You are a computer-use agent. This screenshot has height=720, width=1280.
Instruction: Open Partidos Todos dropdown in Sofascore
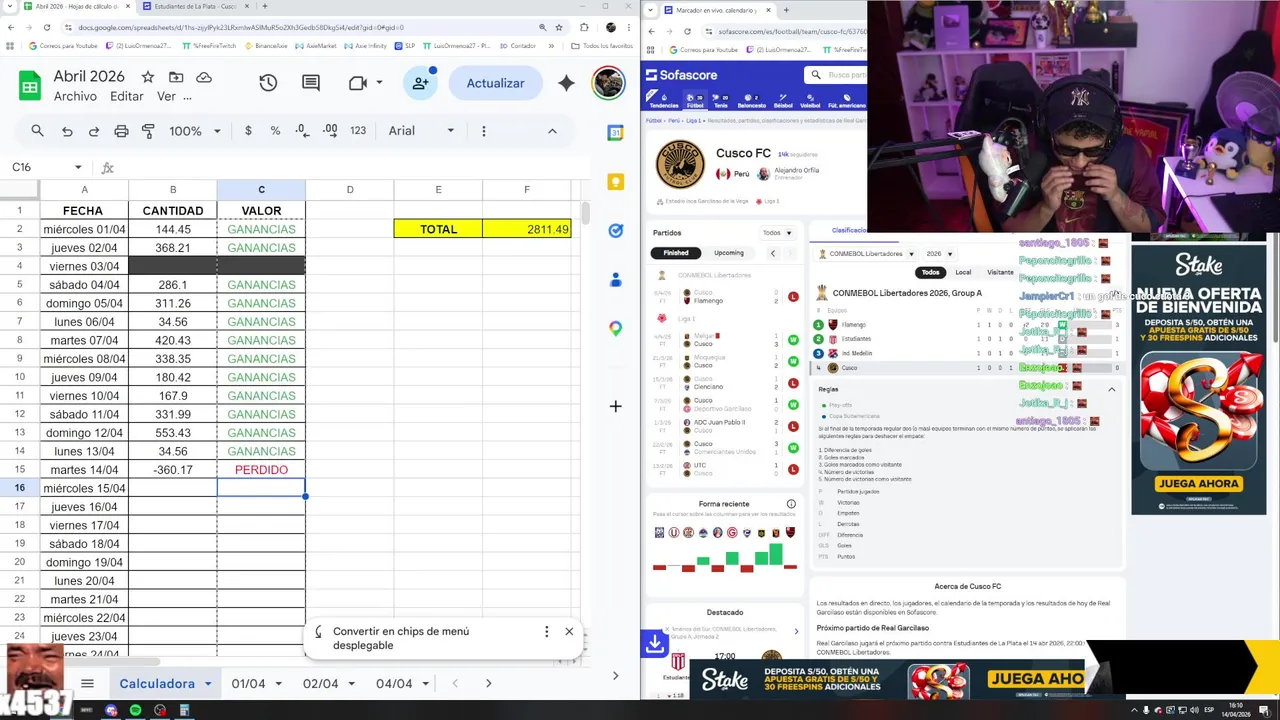pos(778,233)
